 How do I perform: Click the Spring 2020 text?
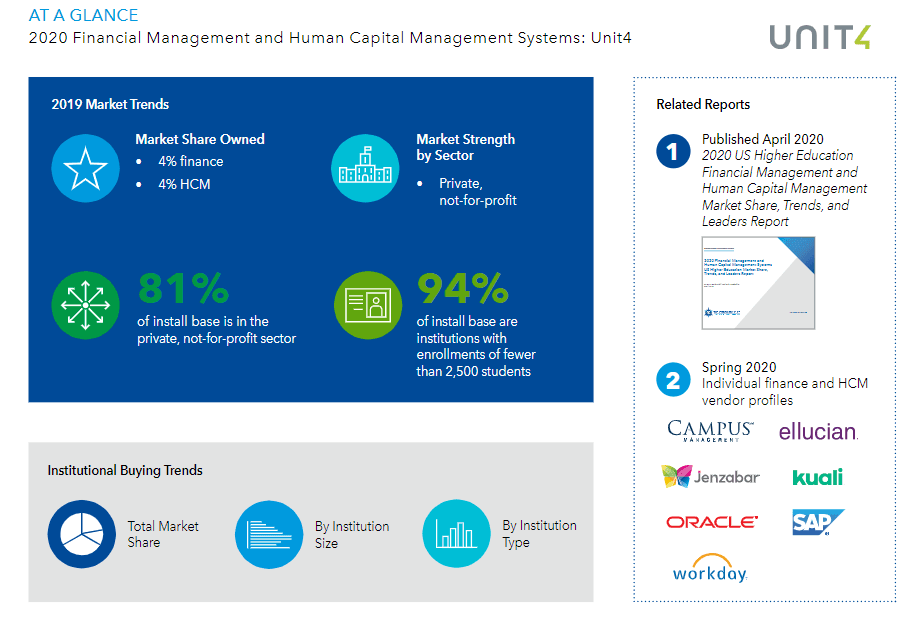[739, 367]
